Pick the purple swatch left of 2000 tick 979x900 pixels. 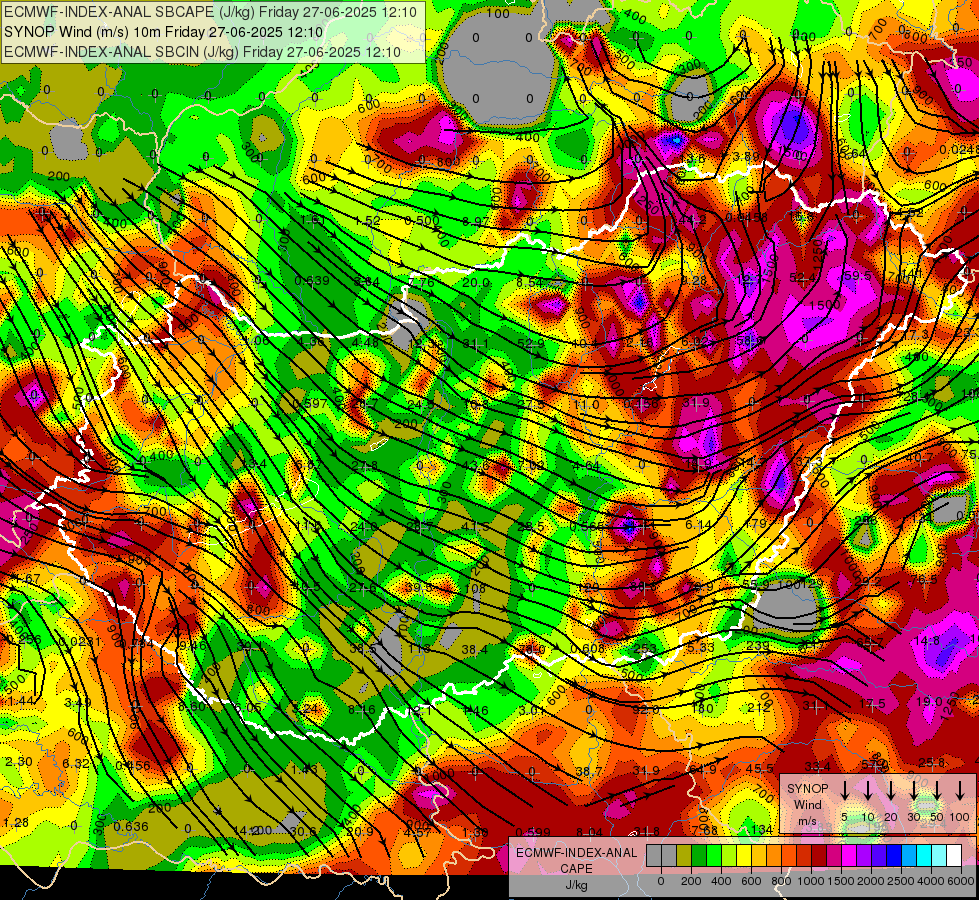pyautogui.click(x=864, y=855)
